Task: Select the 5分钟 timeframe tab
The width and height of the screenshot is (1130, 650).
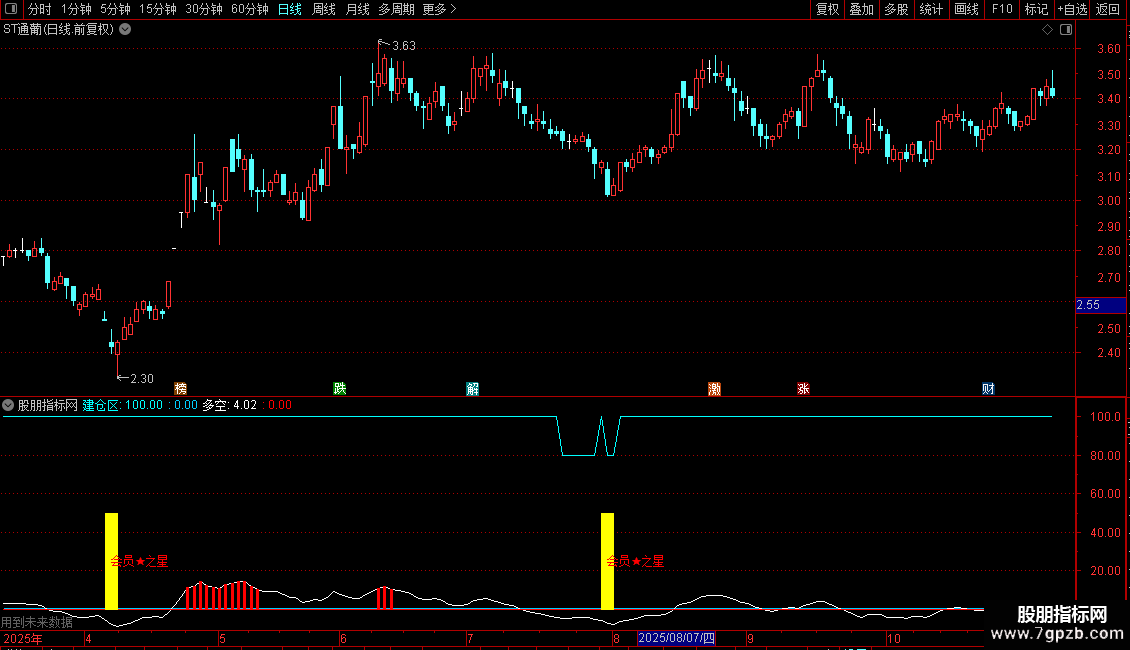Action: coord(115,9)
